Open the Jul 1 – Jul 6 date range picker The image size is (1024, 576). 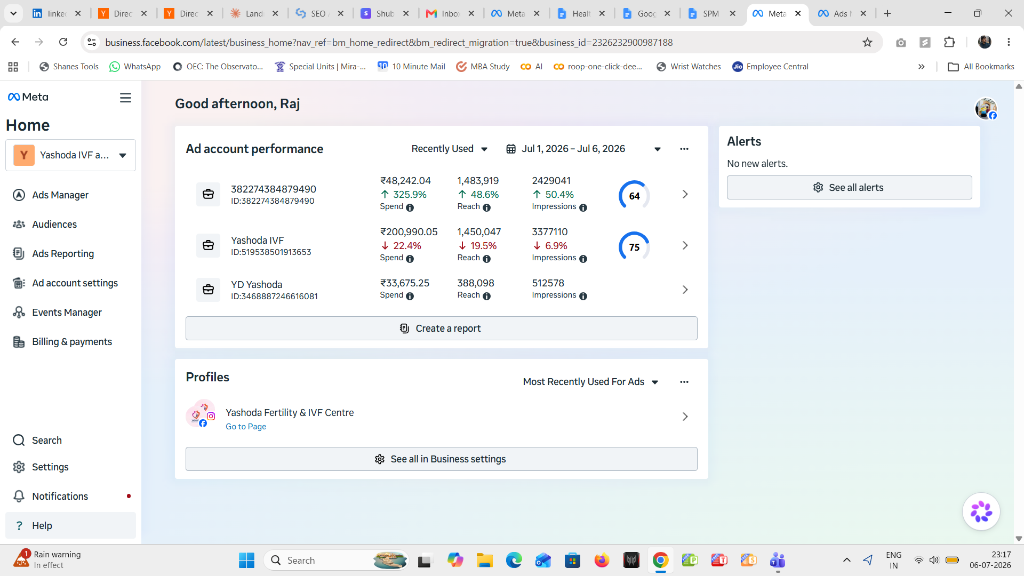(583, 149)
